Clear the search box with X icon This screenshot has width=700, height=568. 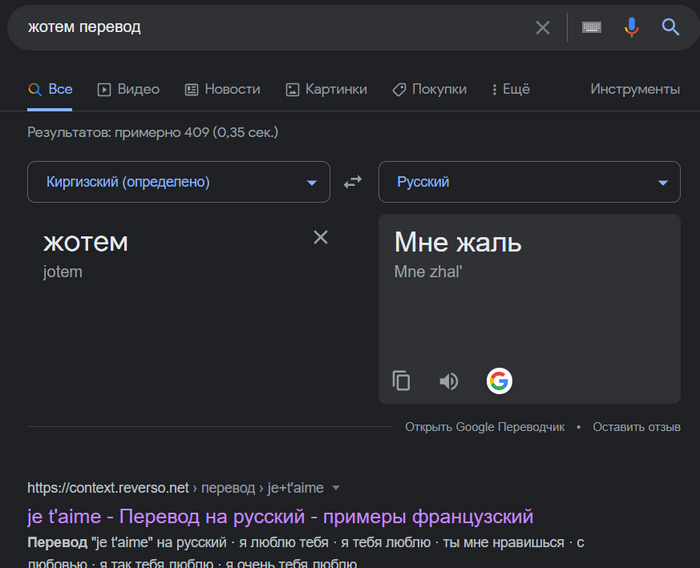(542, 28)
